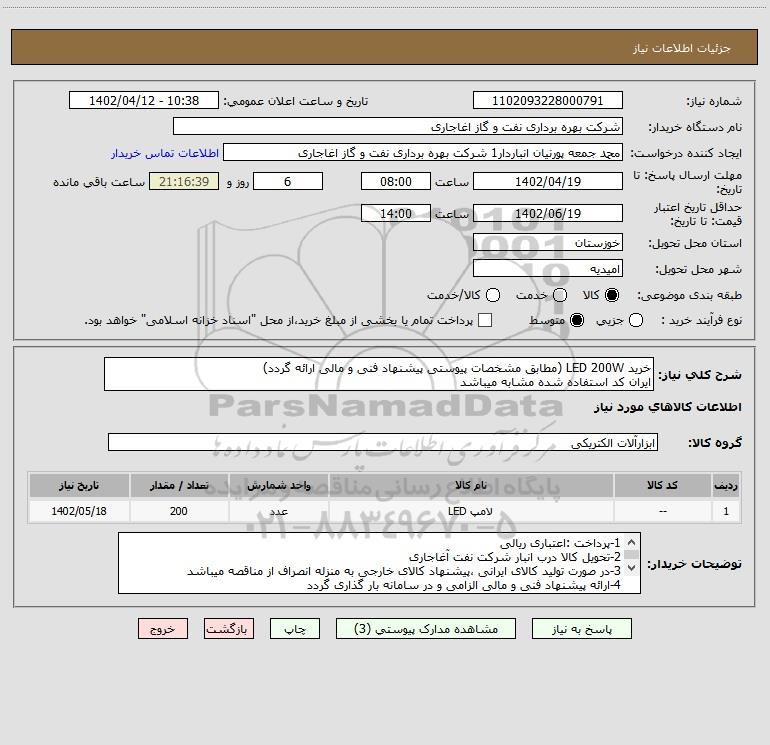Select the کالا radio button
The width and height of the screenshot is (770, 745).
(x=612, y=295)
